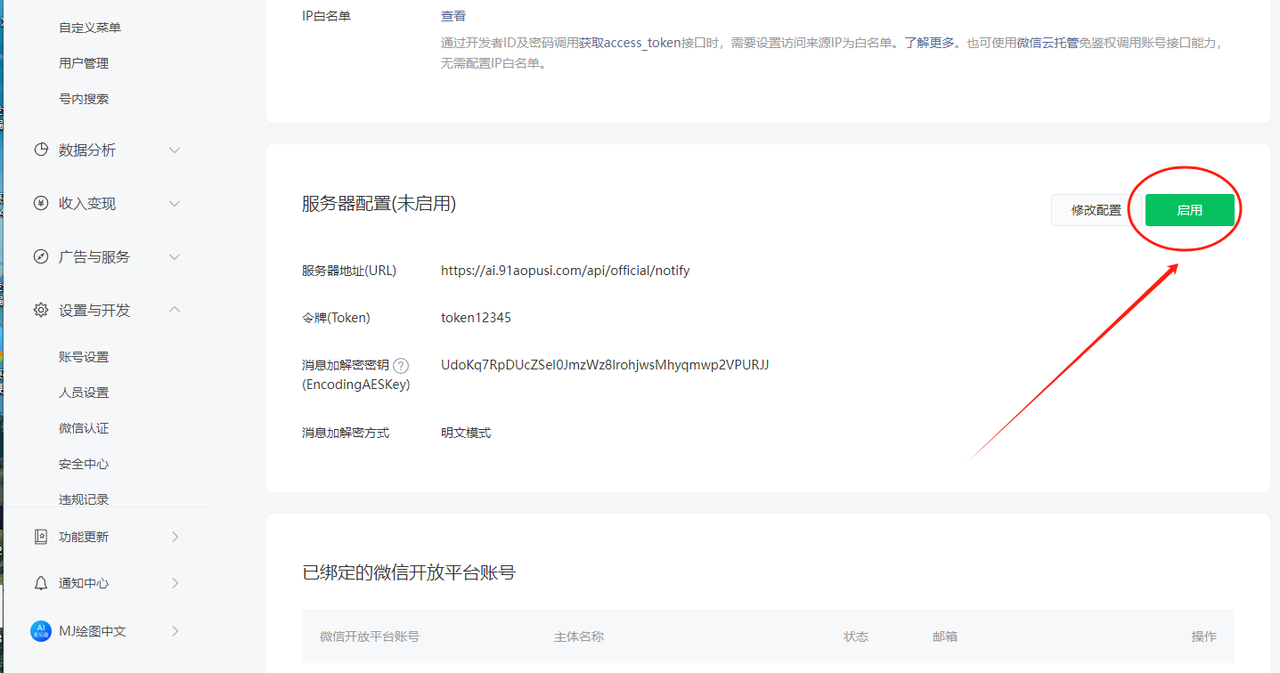Click the 明文模式 value
The height and width of the screenshot is (673, 1280).
[466, 433]
